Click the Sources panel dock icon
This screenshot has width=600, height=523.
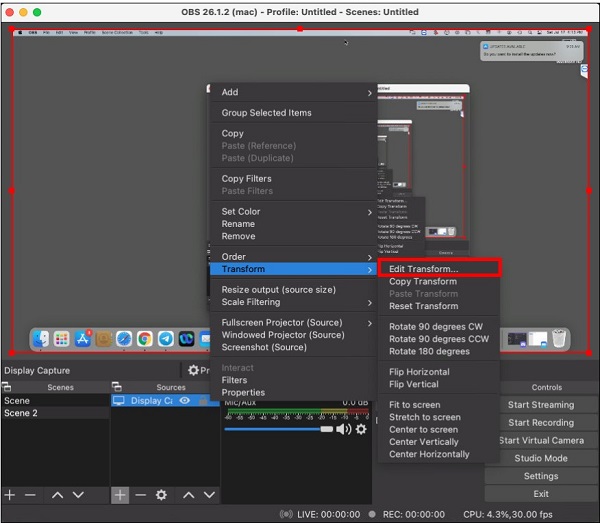(x=116, y=387)
